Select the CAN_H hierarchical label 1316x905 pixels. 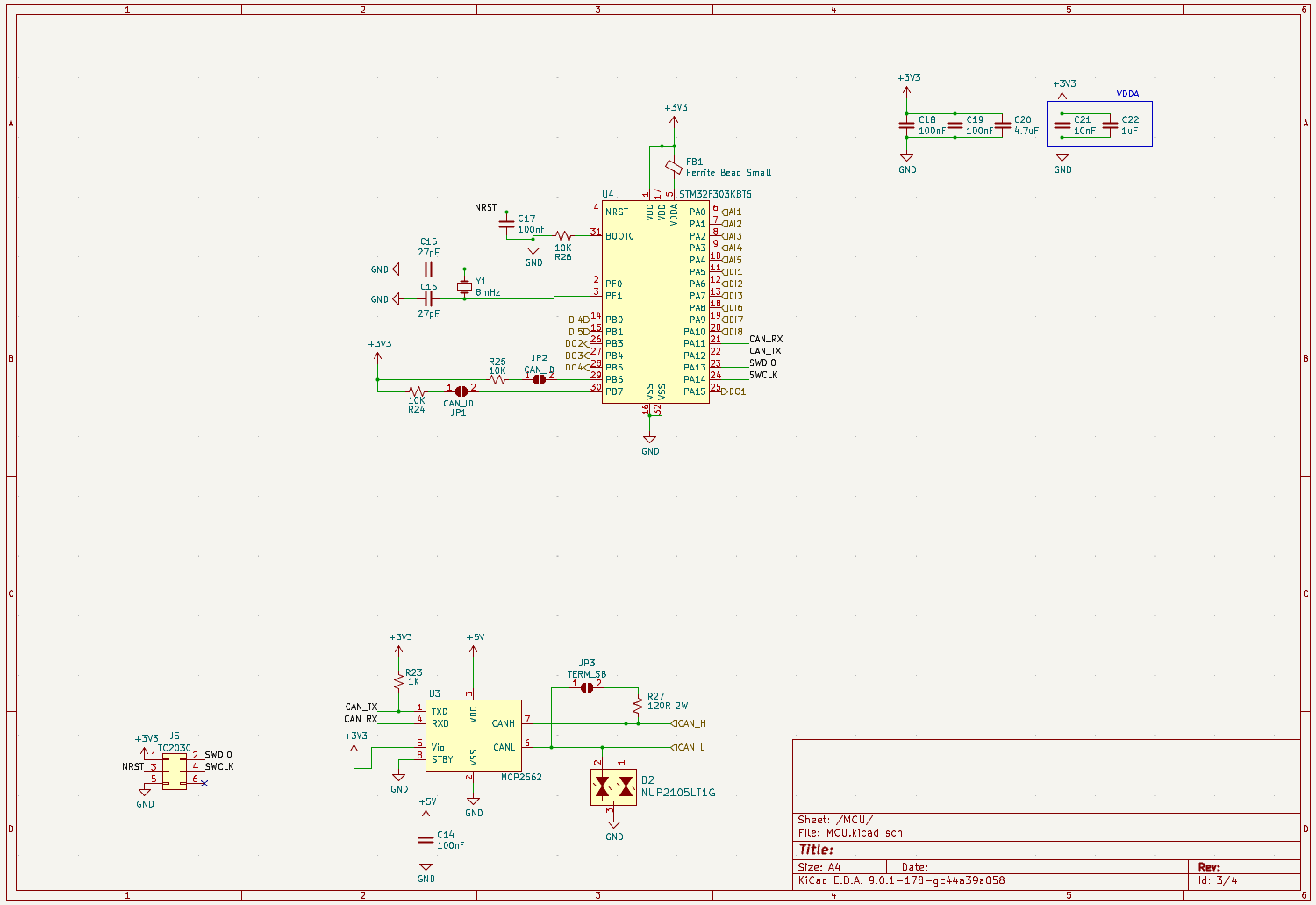pyautogui.click(x=690, y=723)
